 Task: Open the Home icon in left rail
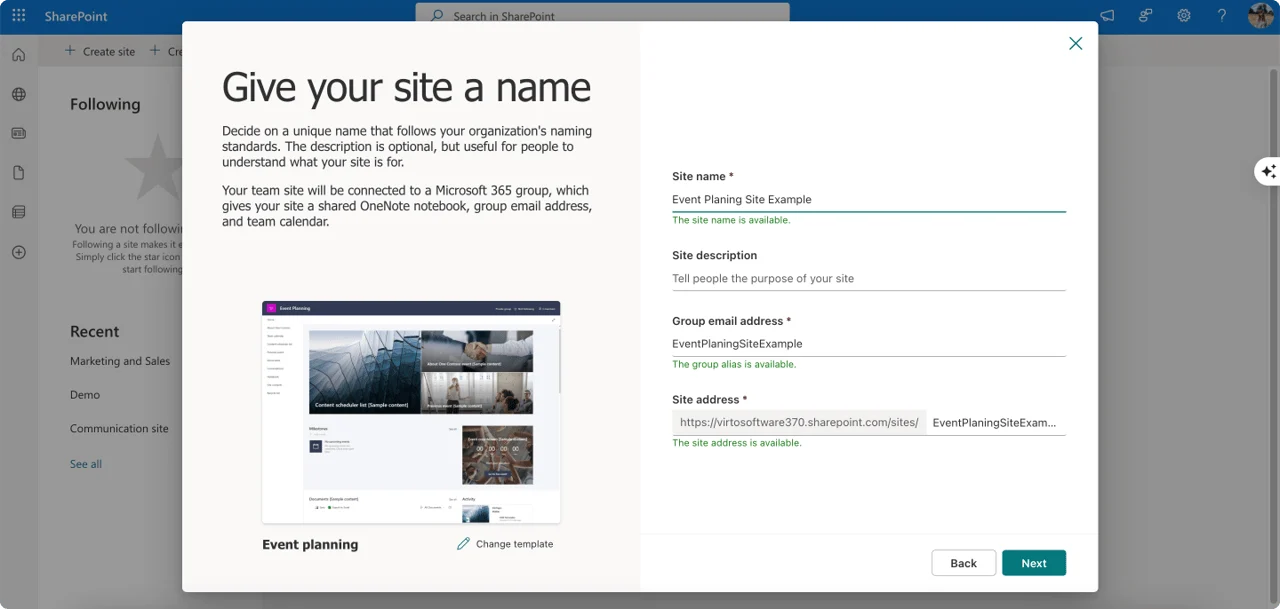18,55
